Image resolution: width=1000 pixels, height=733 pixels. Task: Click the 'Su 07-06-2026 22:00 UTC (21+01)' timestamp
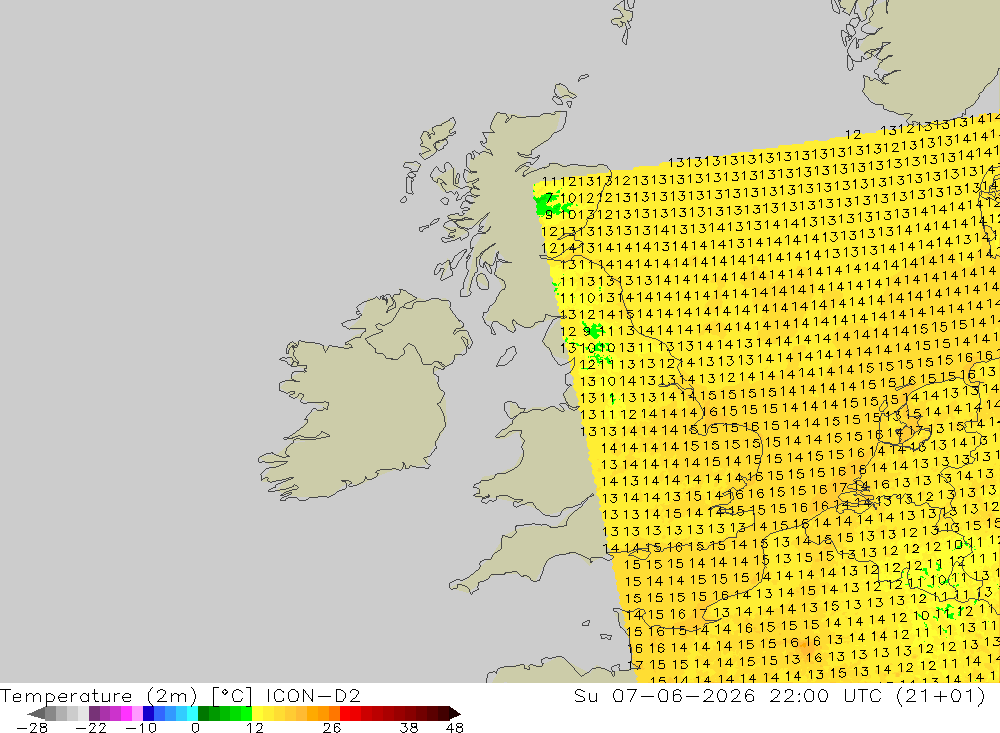779,695
